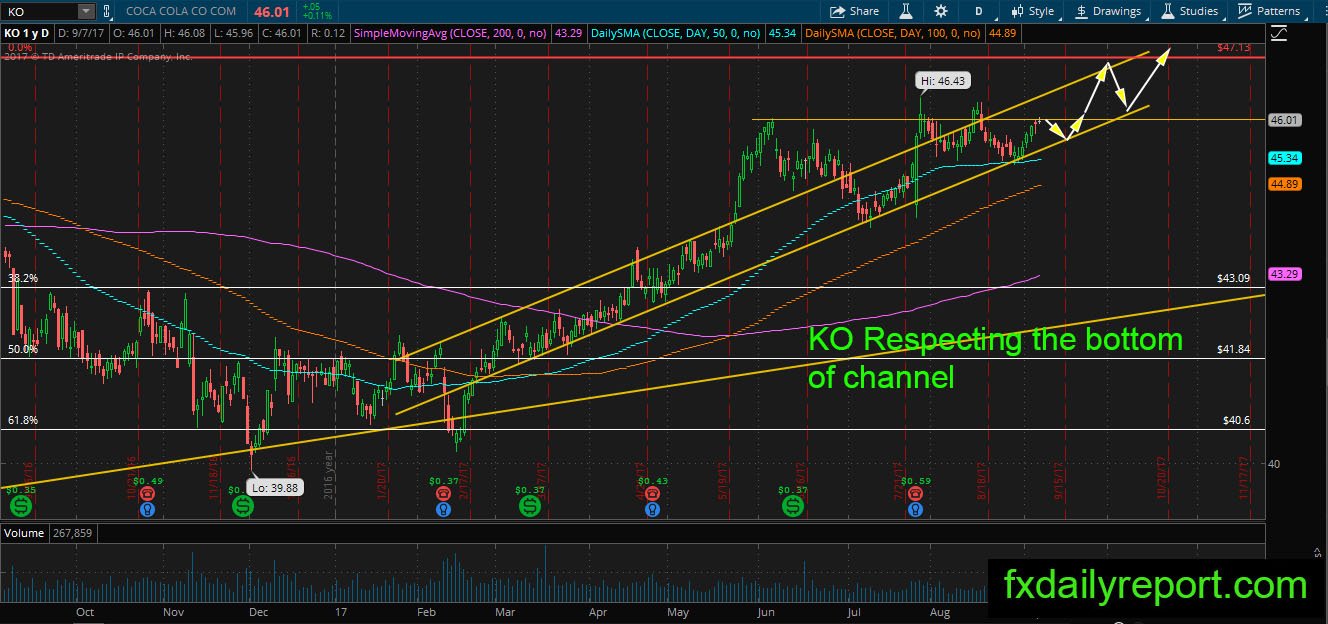
Task: Click the orange 44.89 price bubble
Action: pyautogui.click(x=1284, y=184)
